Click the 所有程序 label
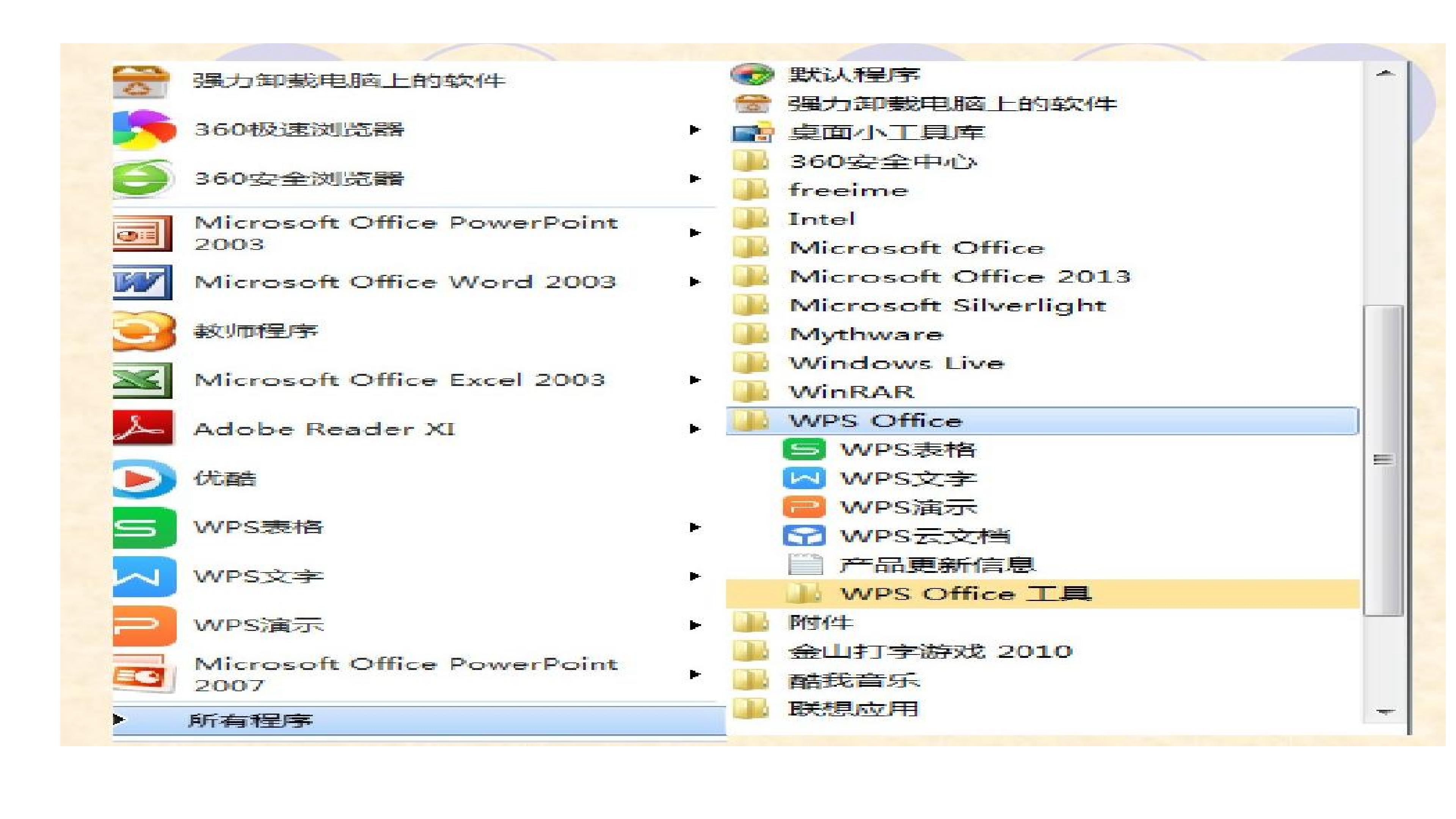The height and width of the screenshot is (819, 1456). [x=250, y=720]
